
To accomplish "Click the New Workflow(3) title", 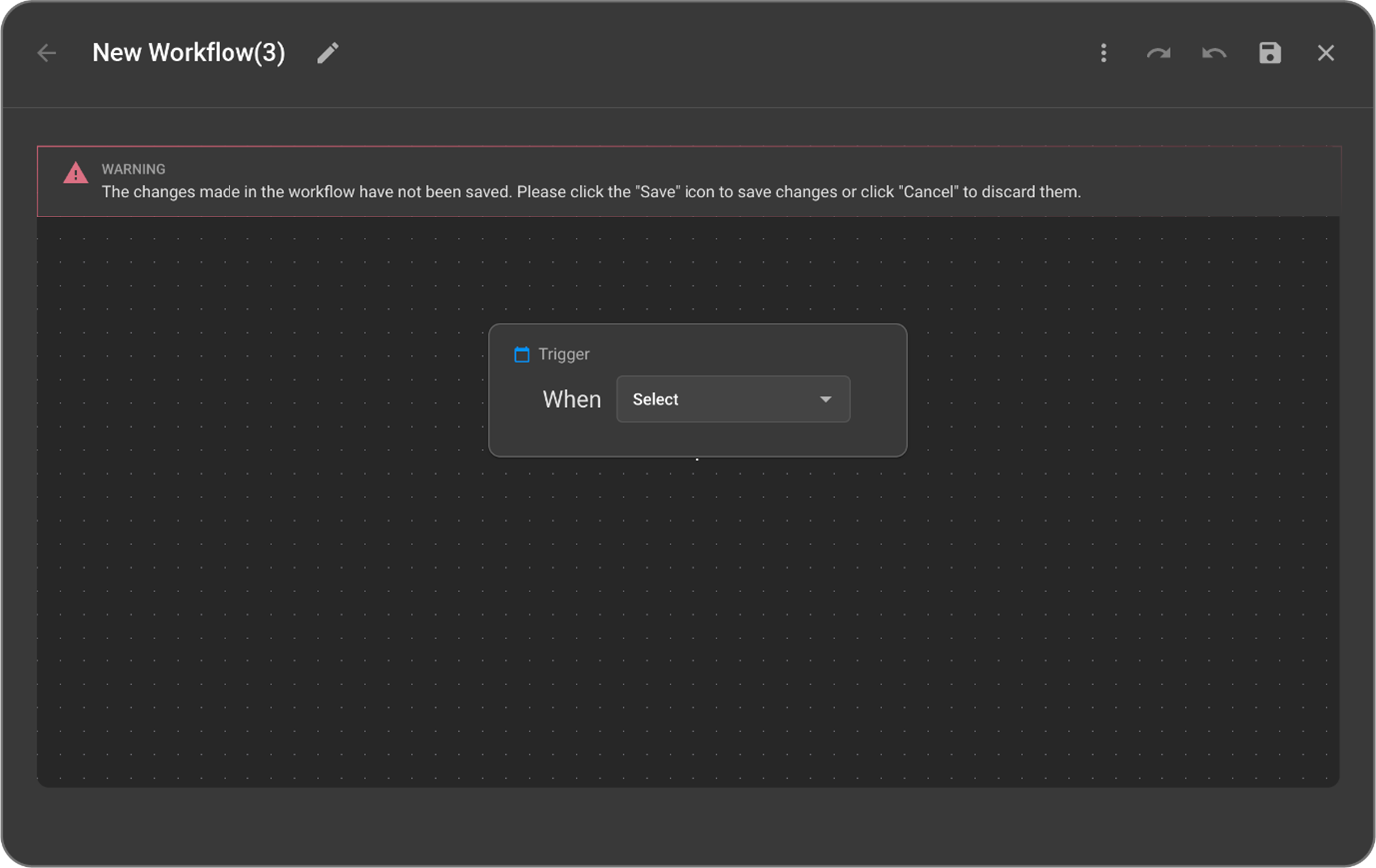I will 189,53.
